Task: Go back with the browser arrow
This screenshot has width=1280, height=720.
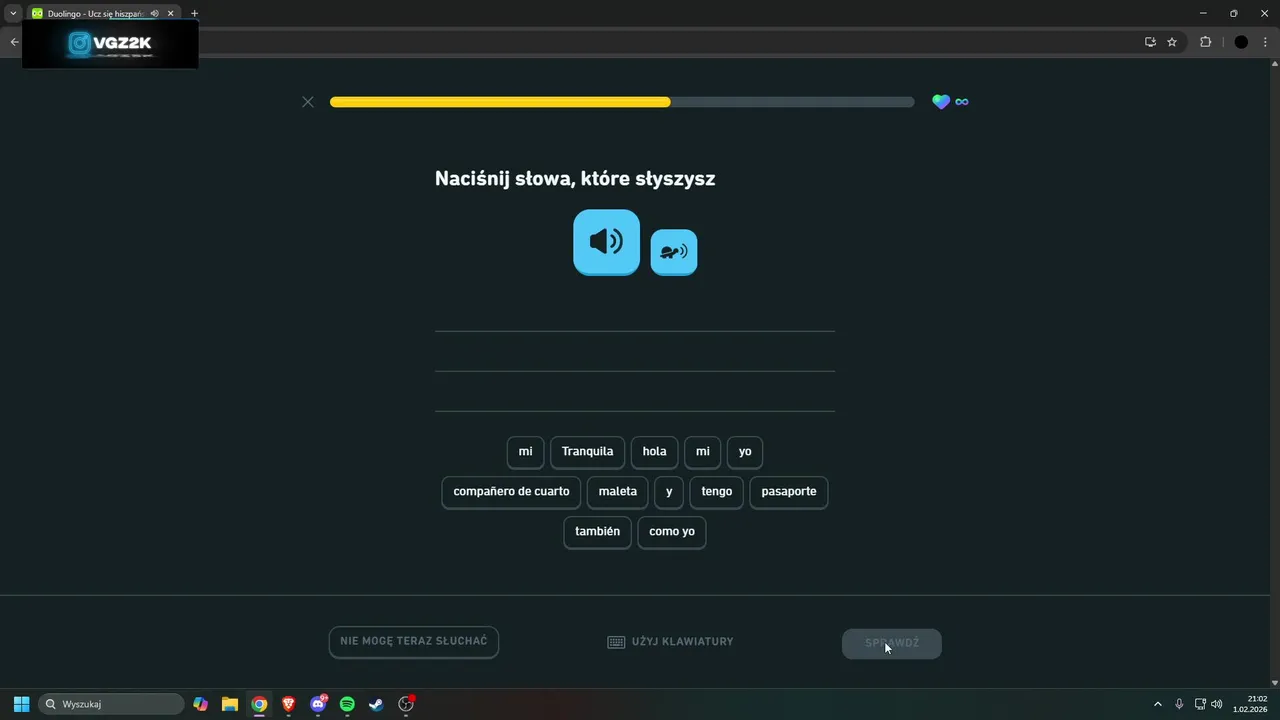Action: pos(14,42)
